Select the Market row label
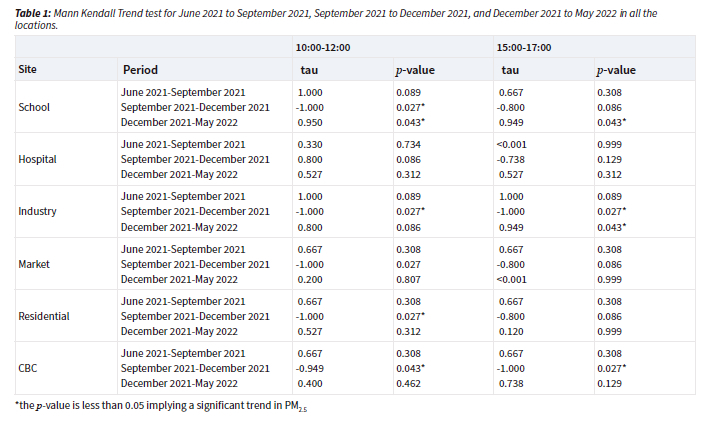This screenshot has height=421, width=707. pos(35,263)
